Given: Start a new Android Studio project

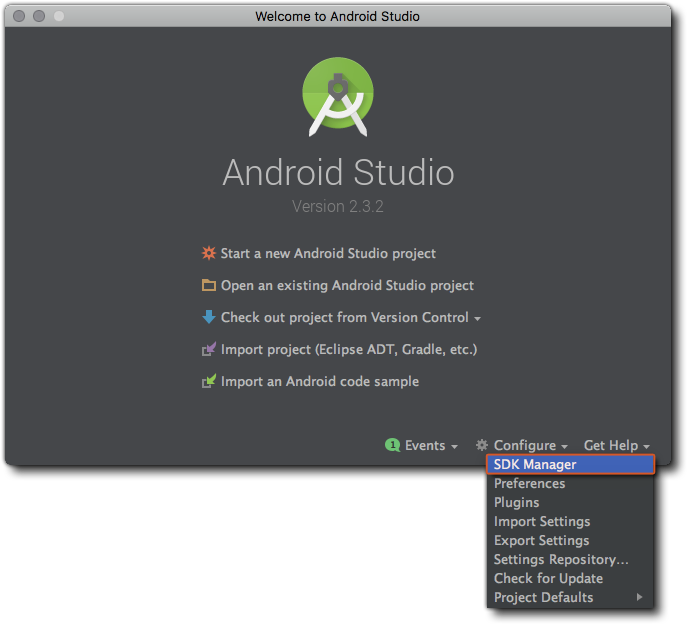Looking at the screenshot, I should [x=328, y=253].
